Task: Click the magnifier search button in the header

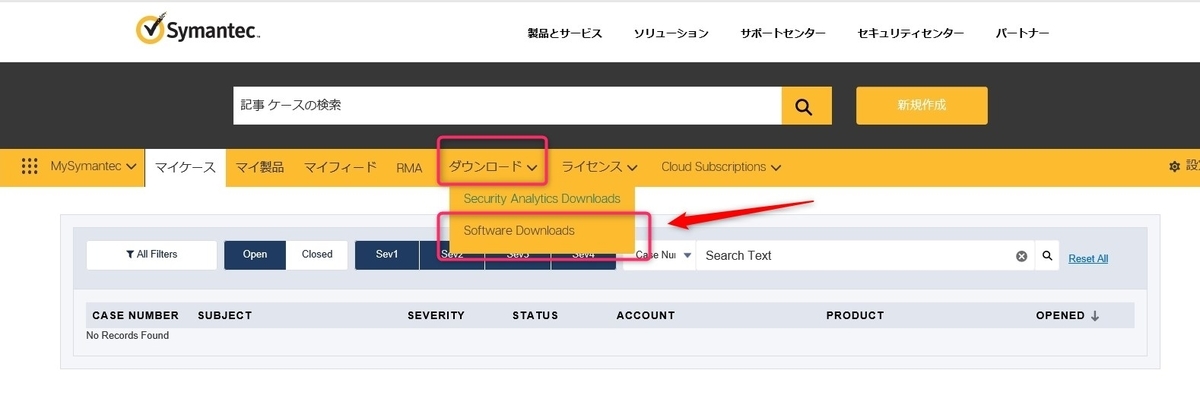Action: [x=806, y=106]
